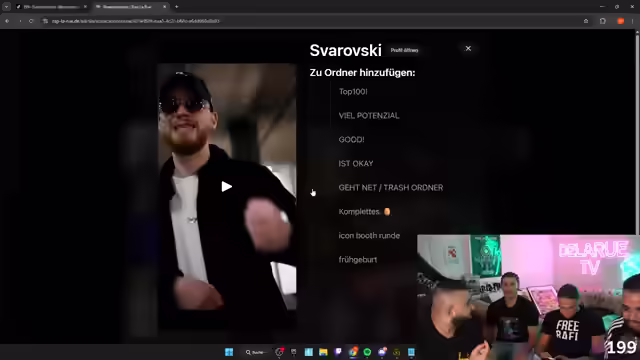The width and height of the screenshot is (640, 360).
Task: Select the GOOD! folder
Action: (351, 140)
